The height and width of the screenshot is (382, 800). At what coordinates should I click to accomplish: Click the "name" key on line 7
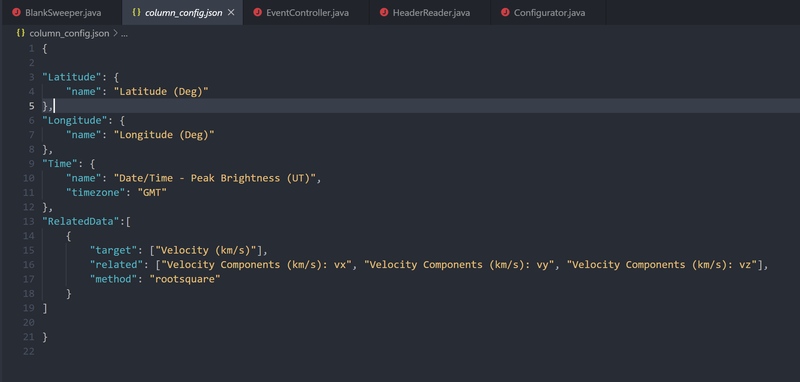[84, 135]
